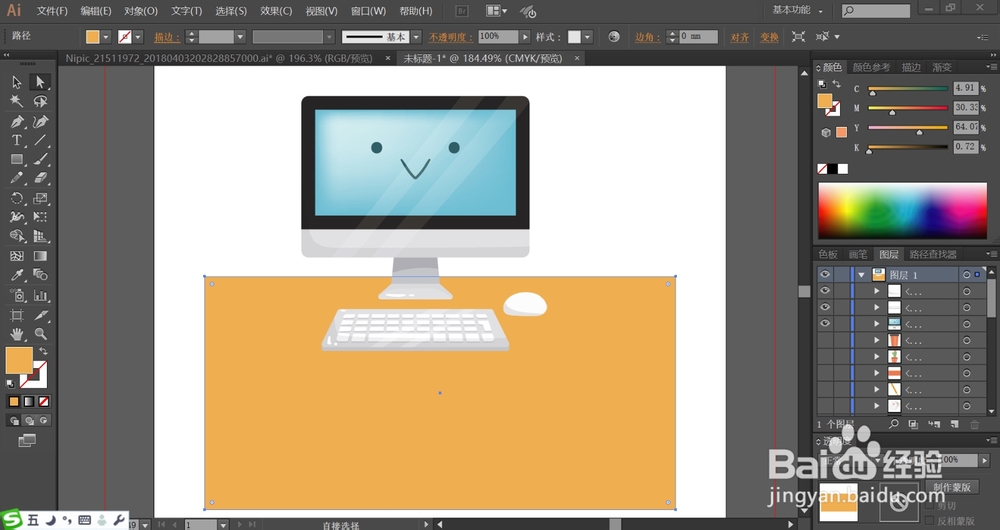Show the hidden pencil-thumbnail sublayer
Screen dimensions: 1000x530
(825, 390)
